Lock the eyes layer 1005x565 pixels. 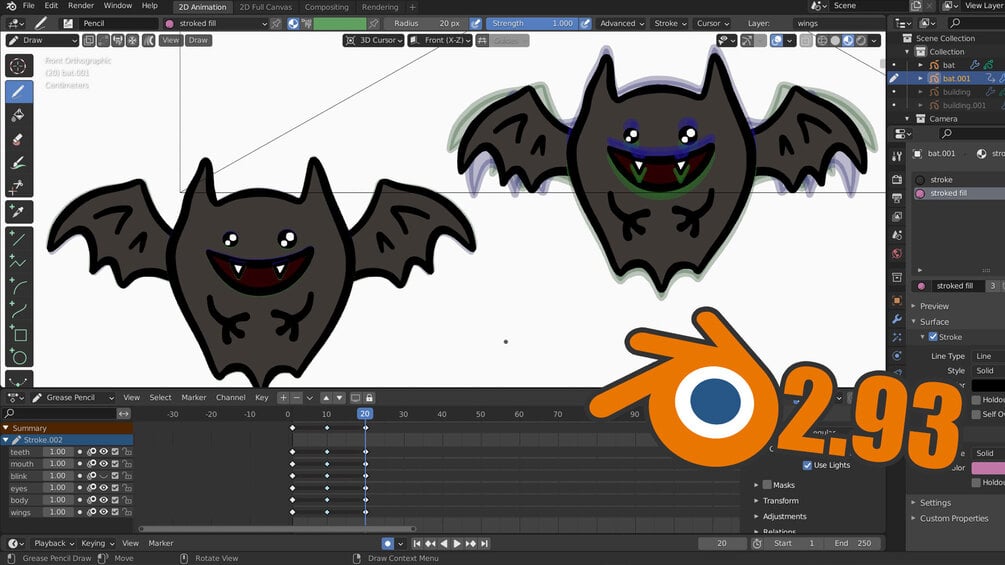click(x=127, y=488)
